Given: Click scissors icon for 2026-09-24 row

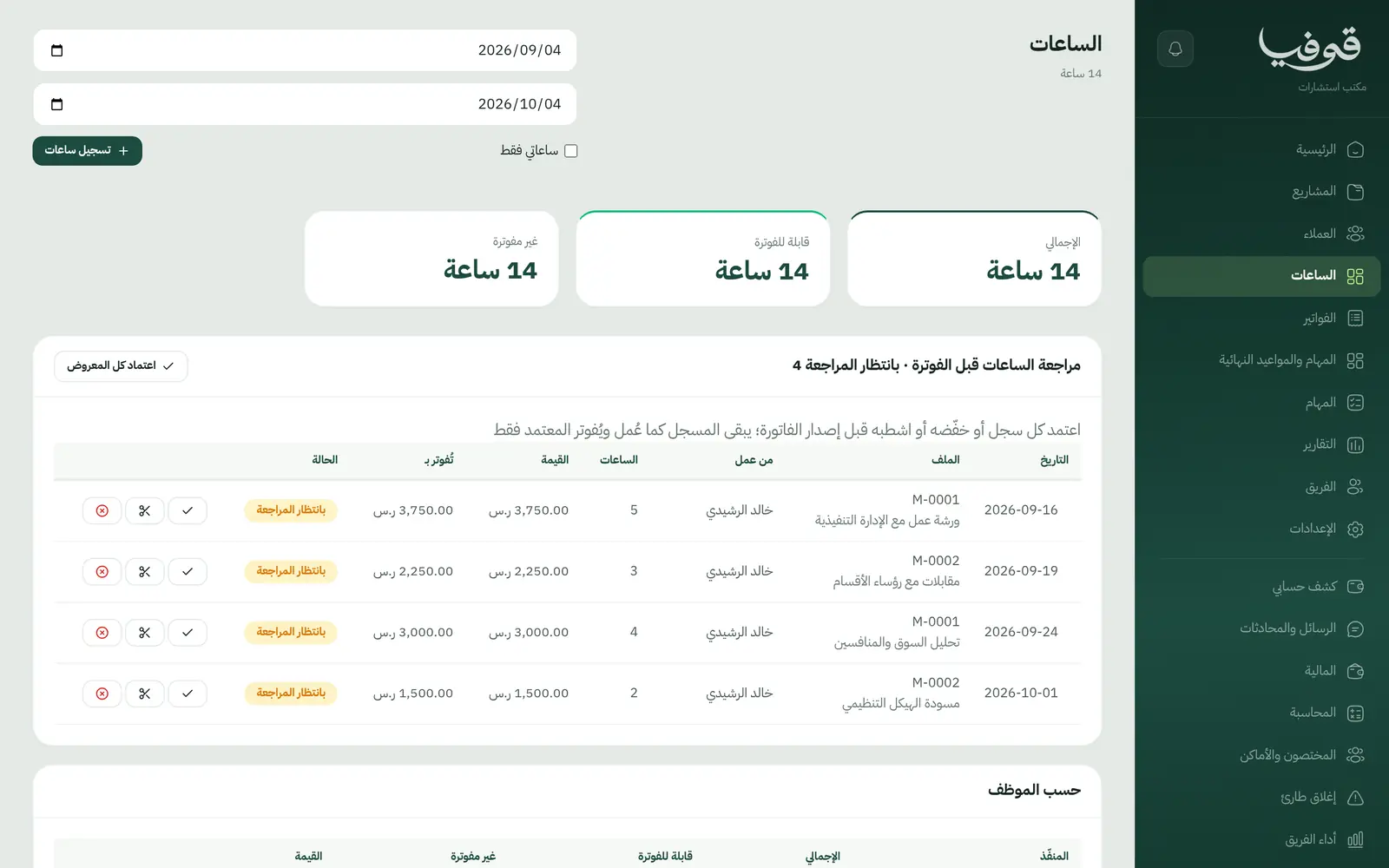Looking at the screenshot, I should coord(145,632).
